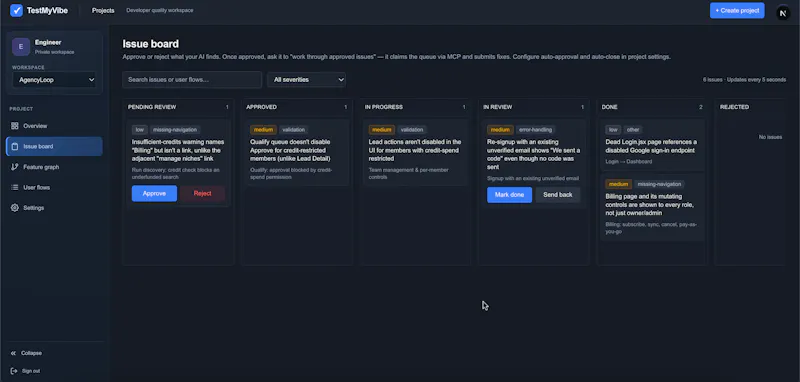Click the low tag on pending review card
Viewport: 800px width, 382px height.
(x=139, y=130)
